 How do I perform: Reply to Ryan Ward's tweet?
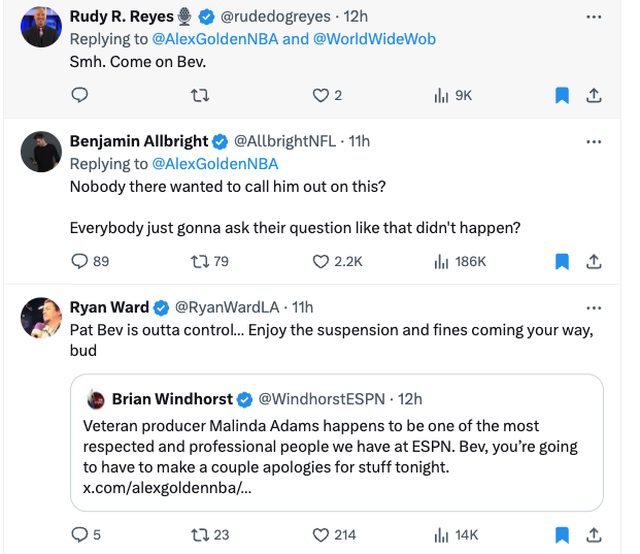coord(81,535)
